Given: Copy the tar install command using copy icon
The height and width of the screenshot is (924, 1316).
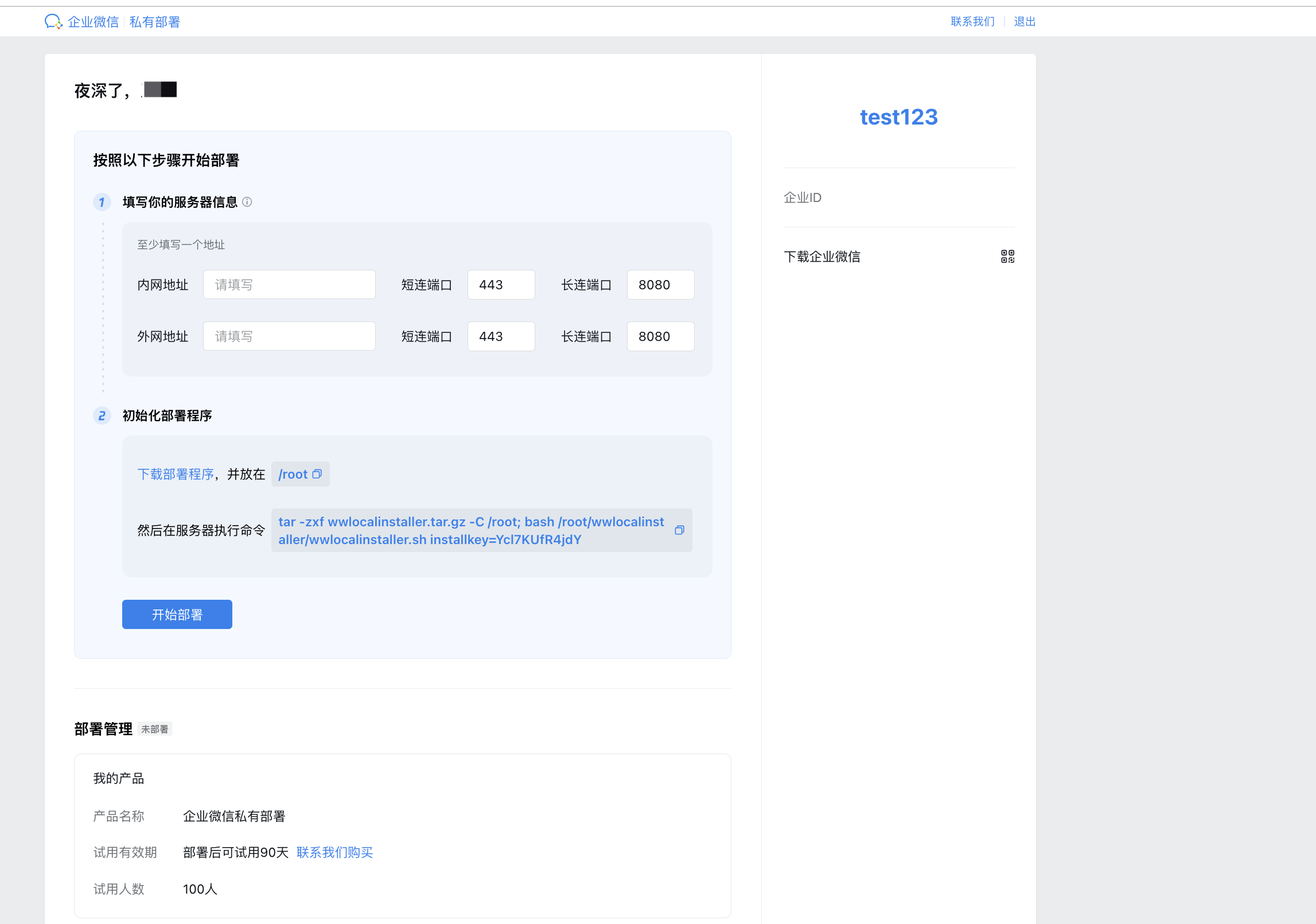Looking at the screenshot, I should 679,530.
